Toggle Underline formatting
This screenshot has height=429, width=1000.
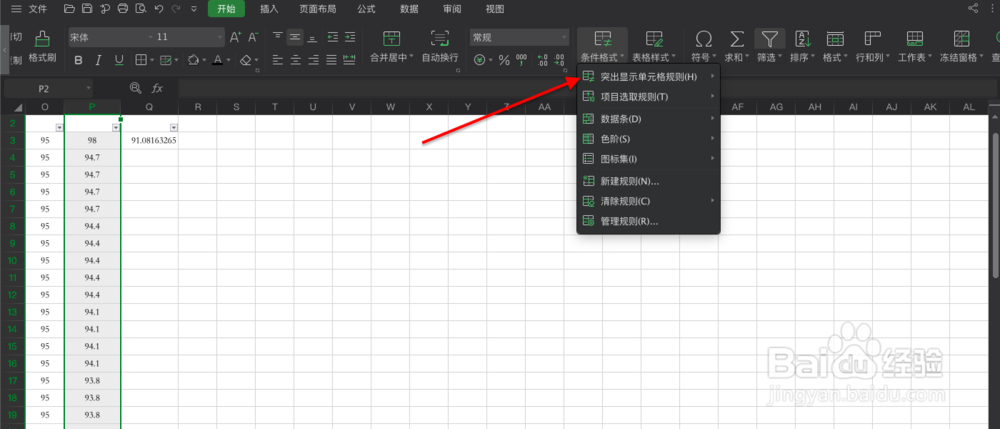point(119,60)
